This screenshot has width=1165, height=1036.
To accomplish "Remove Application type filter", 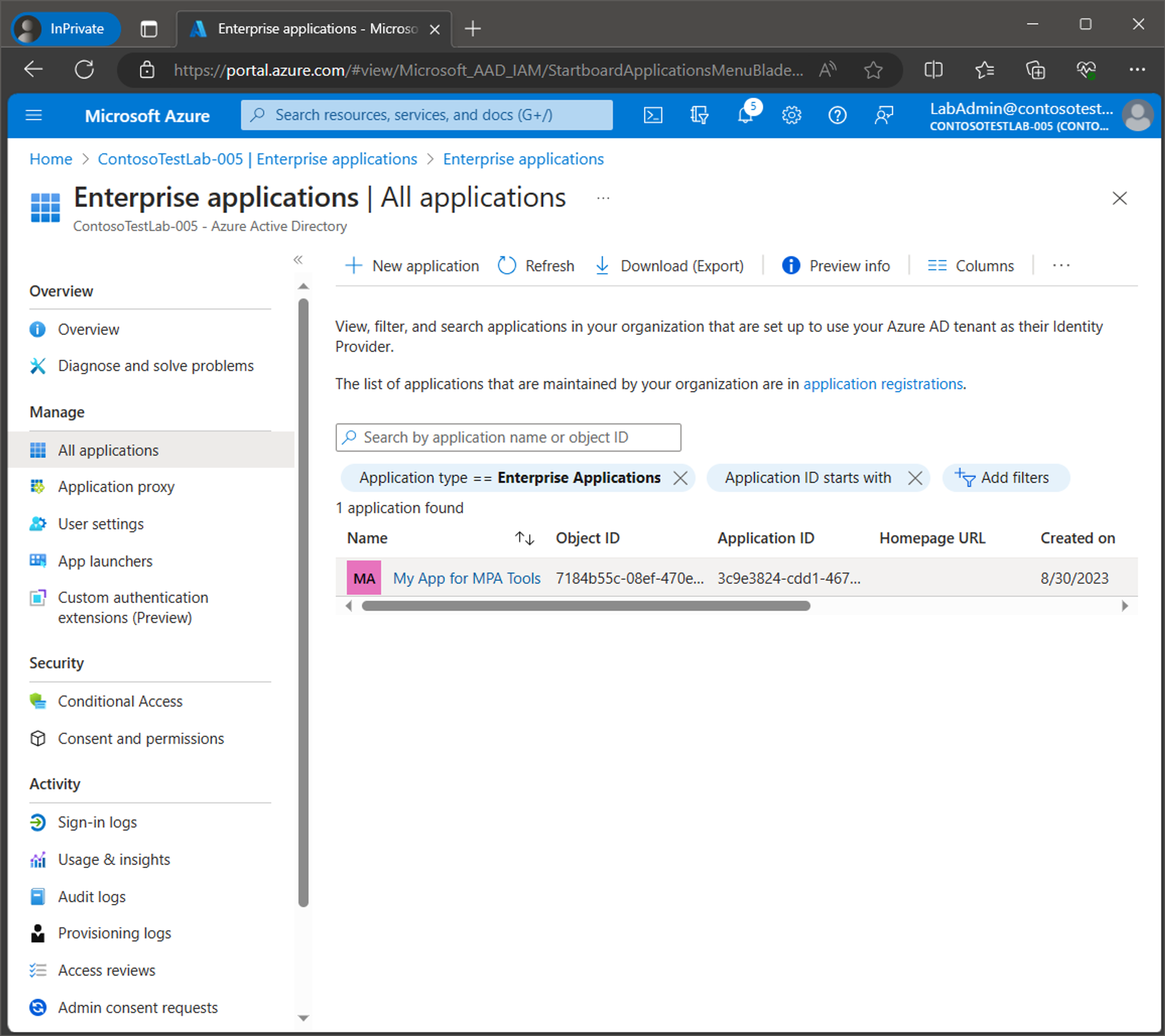I will 680,478.
